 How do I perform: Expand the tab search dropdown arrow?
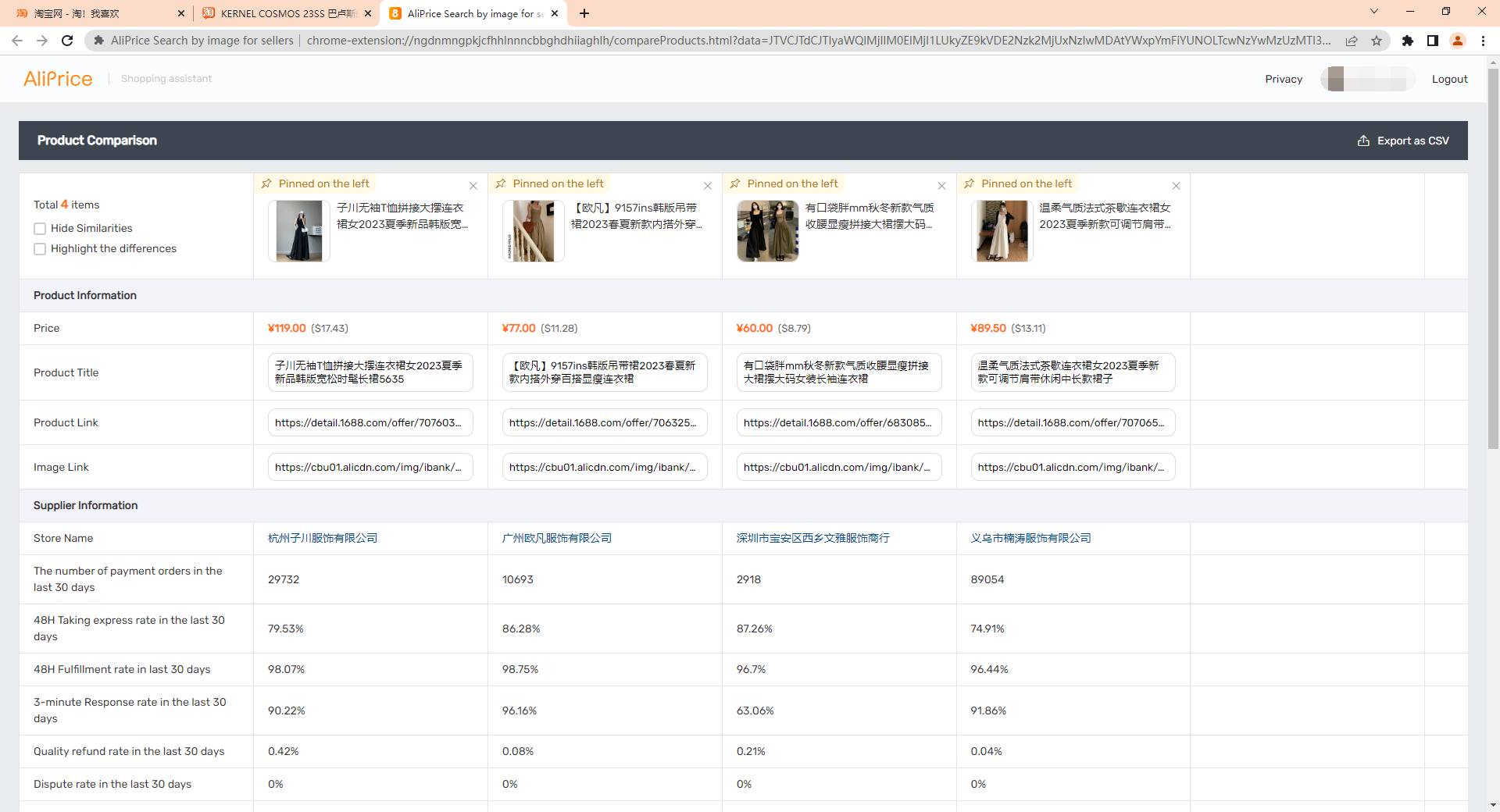coord(1374,12)
